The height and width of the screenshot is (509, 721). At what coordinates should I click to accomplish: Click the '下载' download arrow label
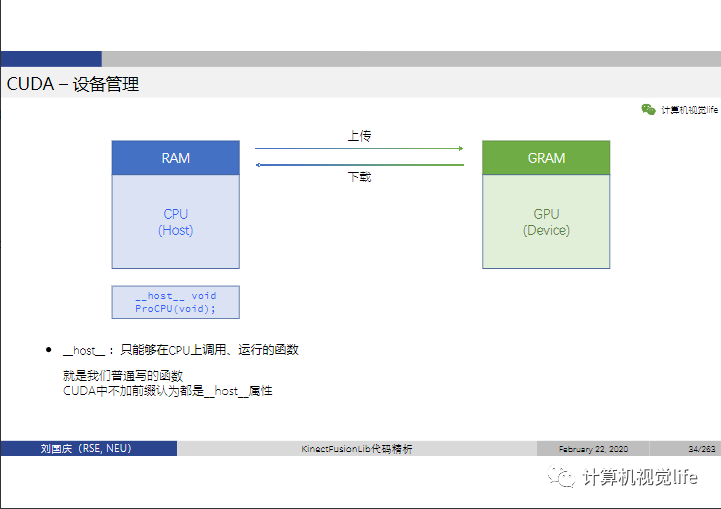(359, 177)
